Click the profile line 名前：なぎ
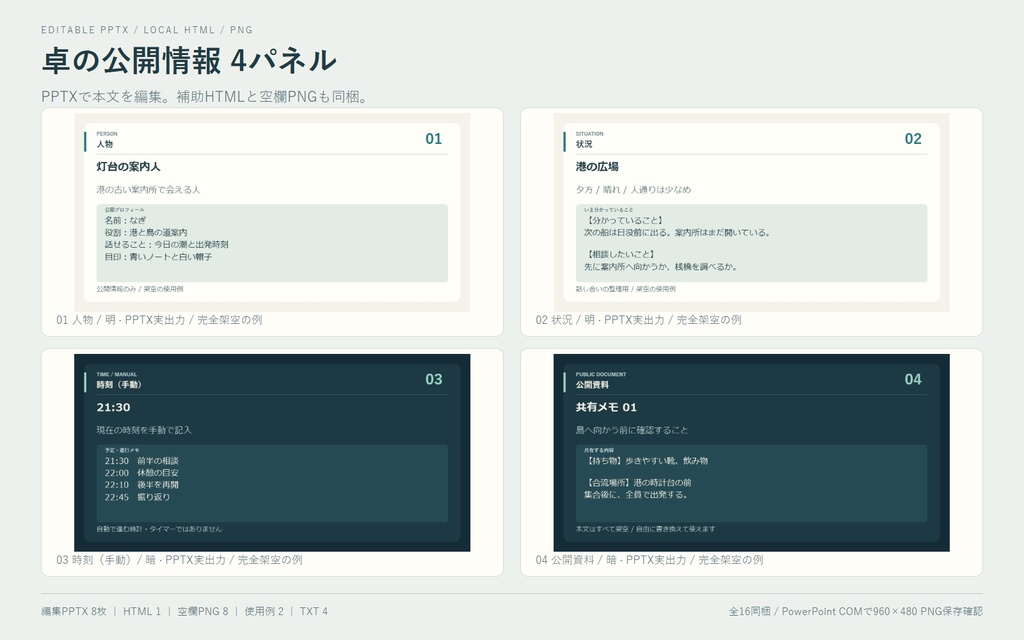Image resolution: width=1024 pixels, height=640 pixels. coord(125,220)
